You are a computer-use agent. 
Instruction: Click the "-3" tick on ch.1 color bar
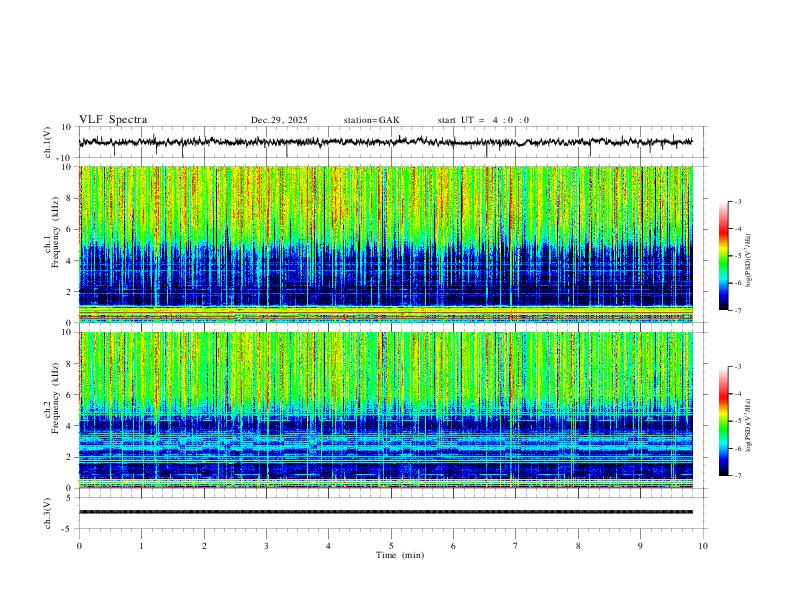click(737, 201)
